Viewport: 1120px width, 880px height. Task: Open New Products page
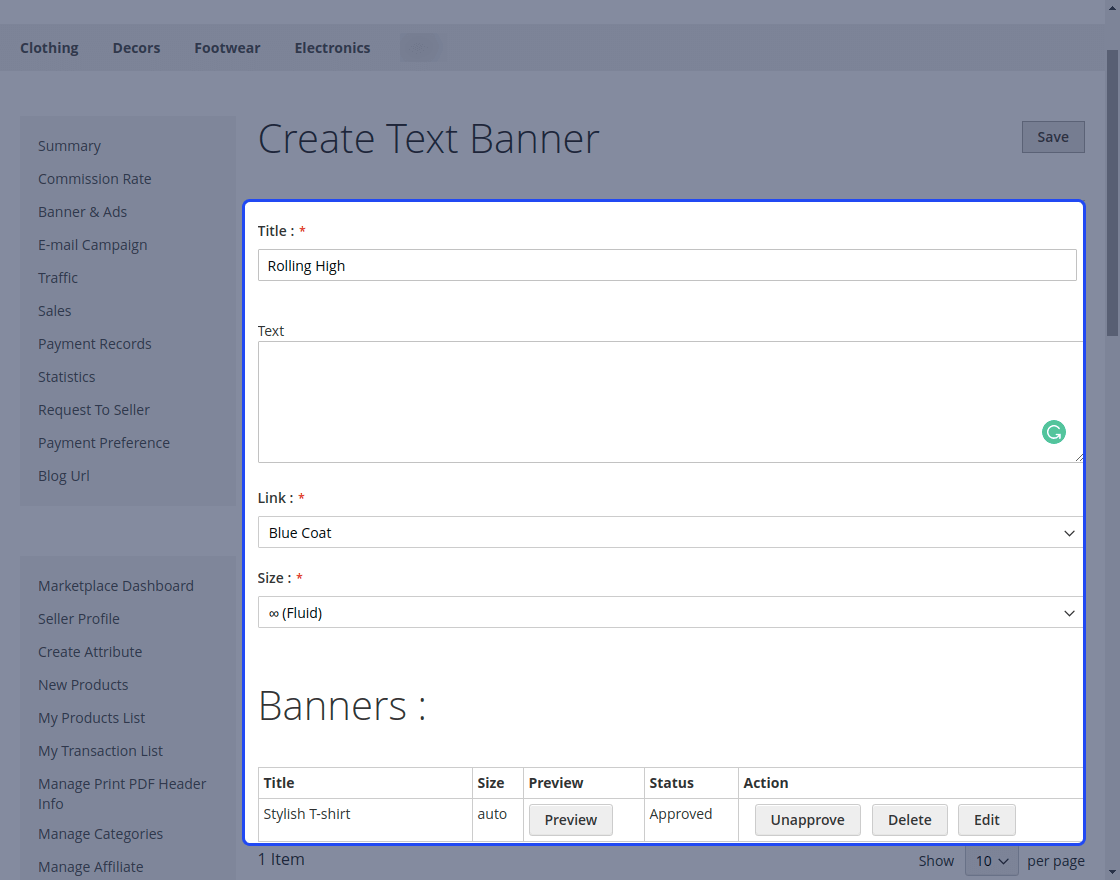coord(83,684)
